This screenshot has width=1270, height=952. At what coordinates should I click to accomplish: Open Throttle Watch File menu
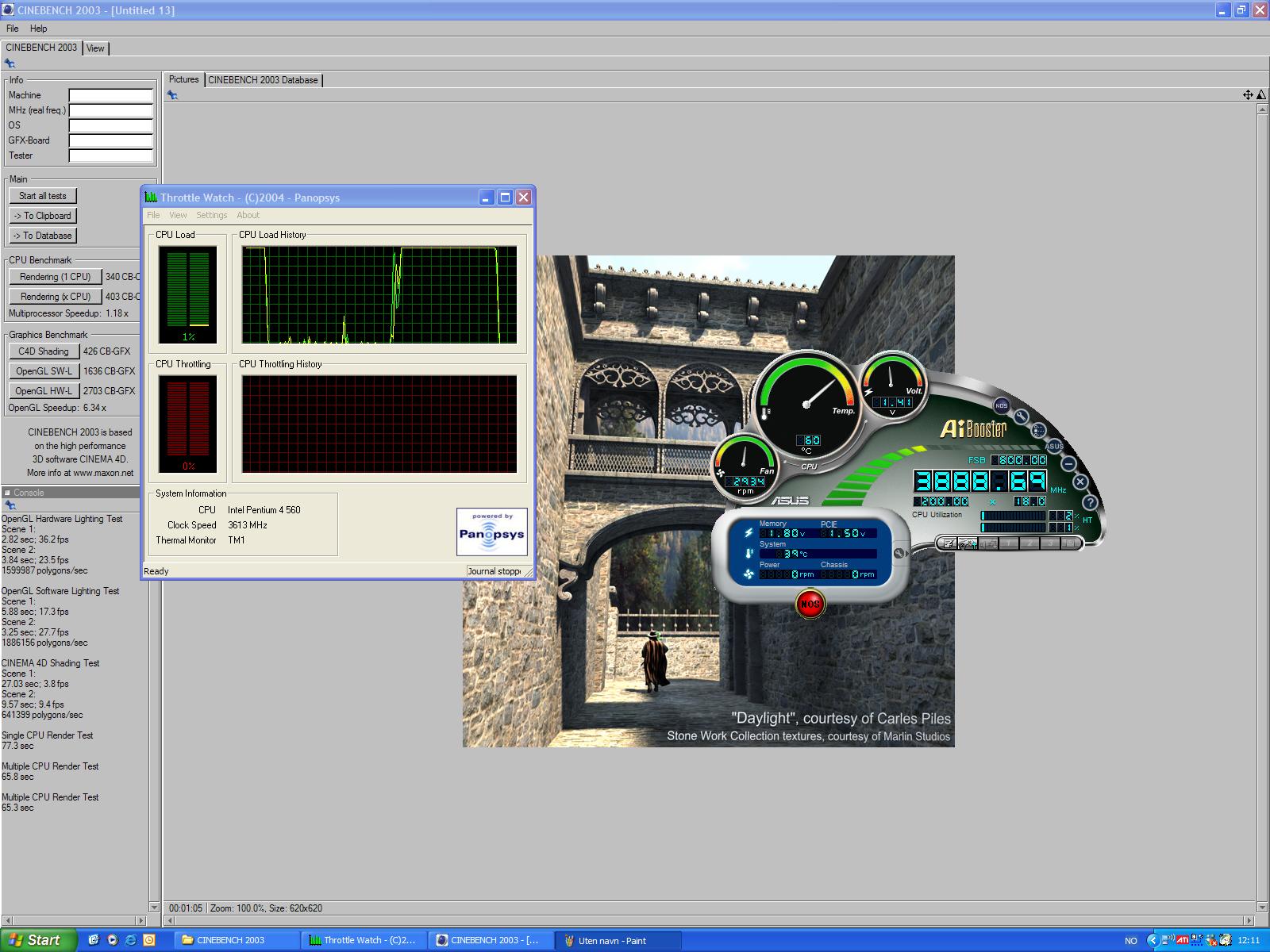tap(153, 215)
